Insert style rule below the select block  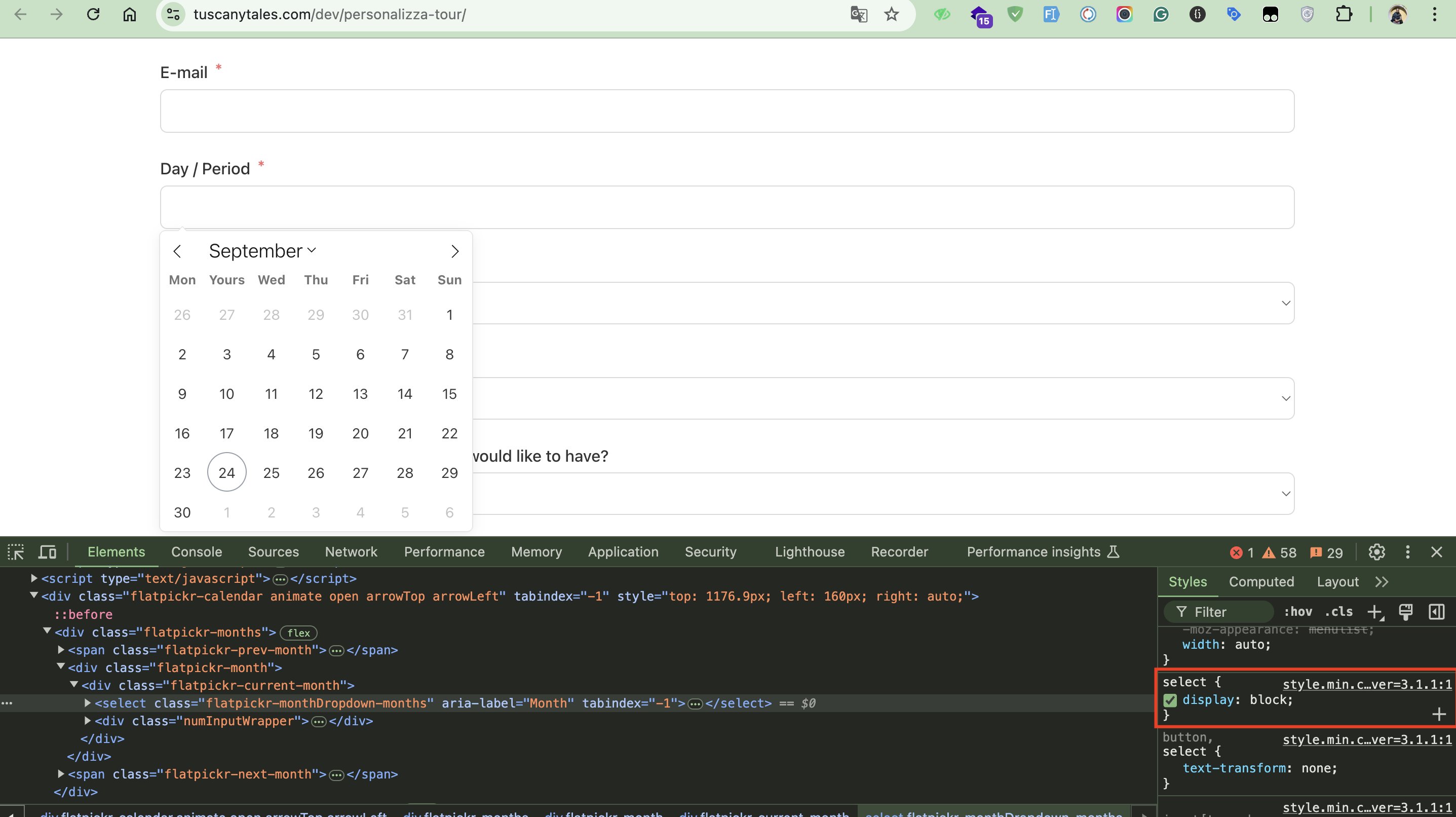(x=1439, y=715)
